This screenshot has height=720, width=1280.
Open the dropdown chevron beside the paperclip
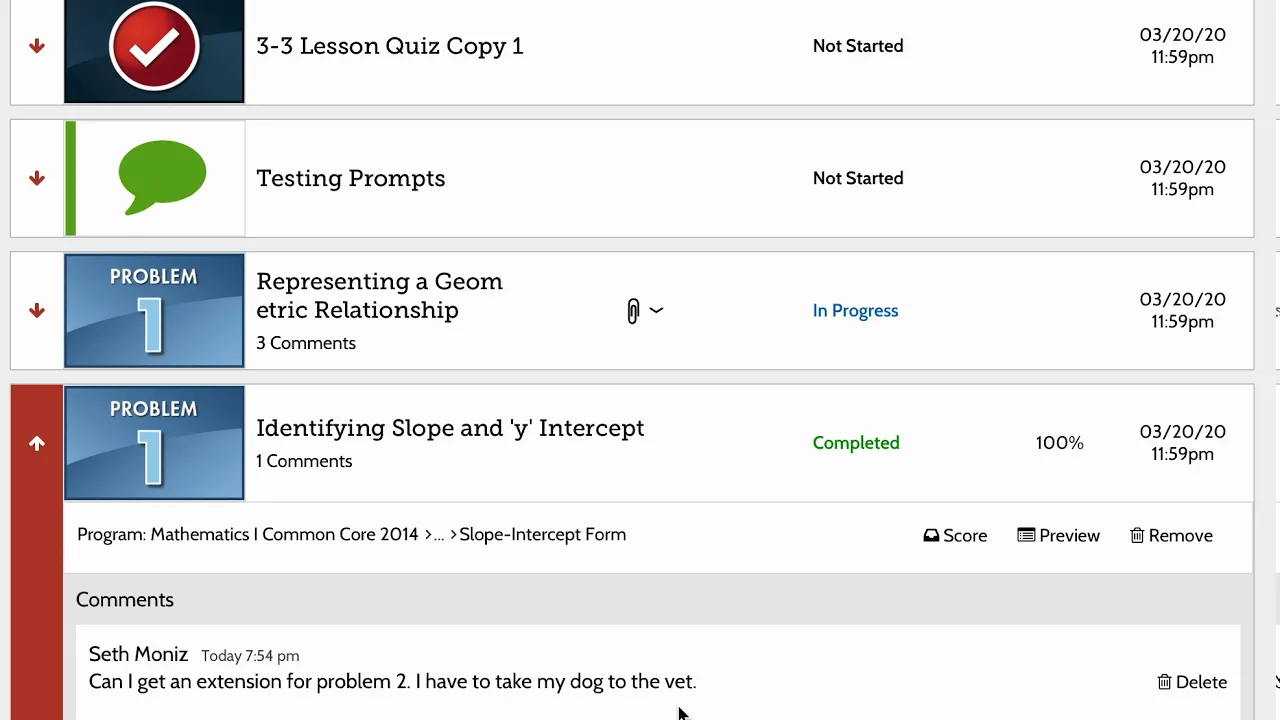click(x=656, y=310)
